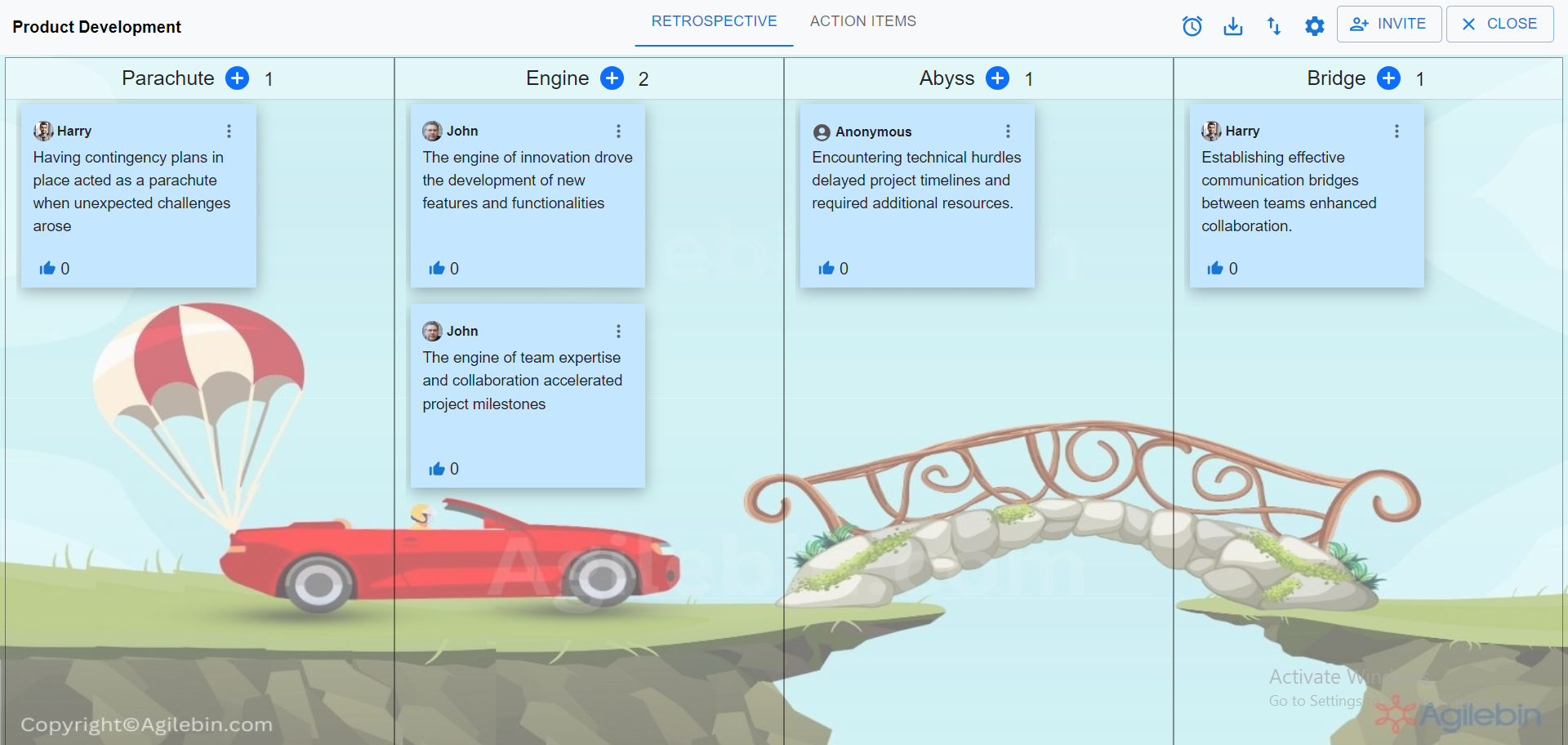Select the RETROSPECTIVE tab

(x=713, y=21)
